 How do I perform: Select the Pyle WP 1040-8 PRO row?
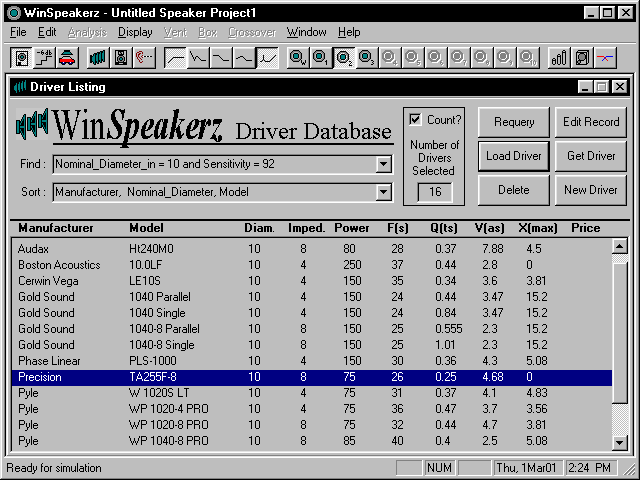pyautogui.click(x=312, y=441)
